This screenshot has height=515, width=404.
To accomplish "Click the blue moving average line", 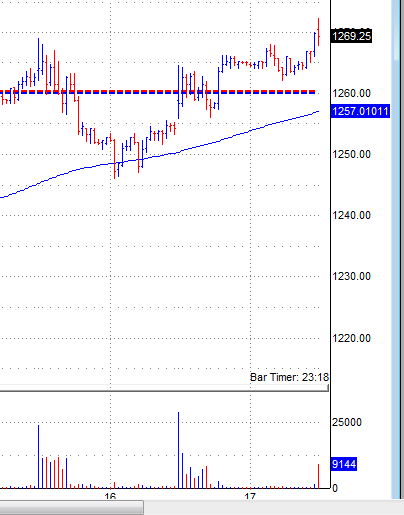I will 160,155.
